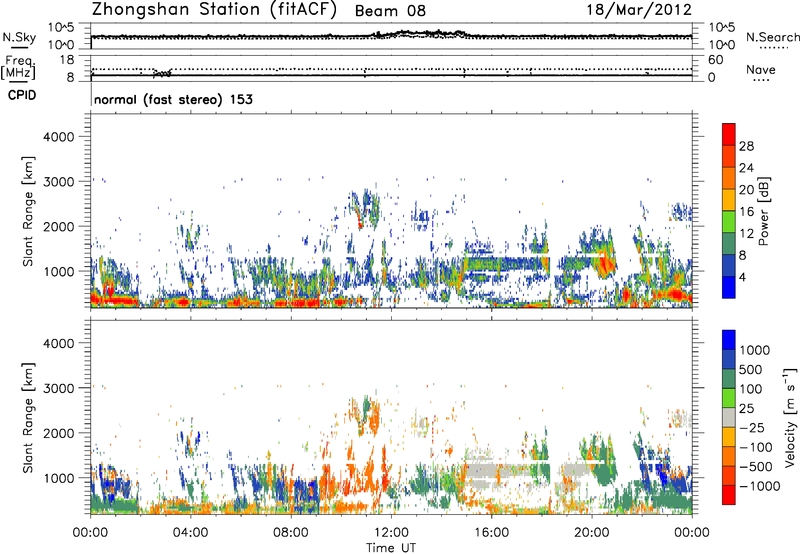Click the '4000' range tick of the power panel
Screen dimensions: 800x554
pos(59,137)
